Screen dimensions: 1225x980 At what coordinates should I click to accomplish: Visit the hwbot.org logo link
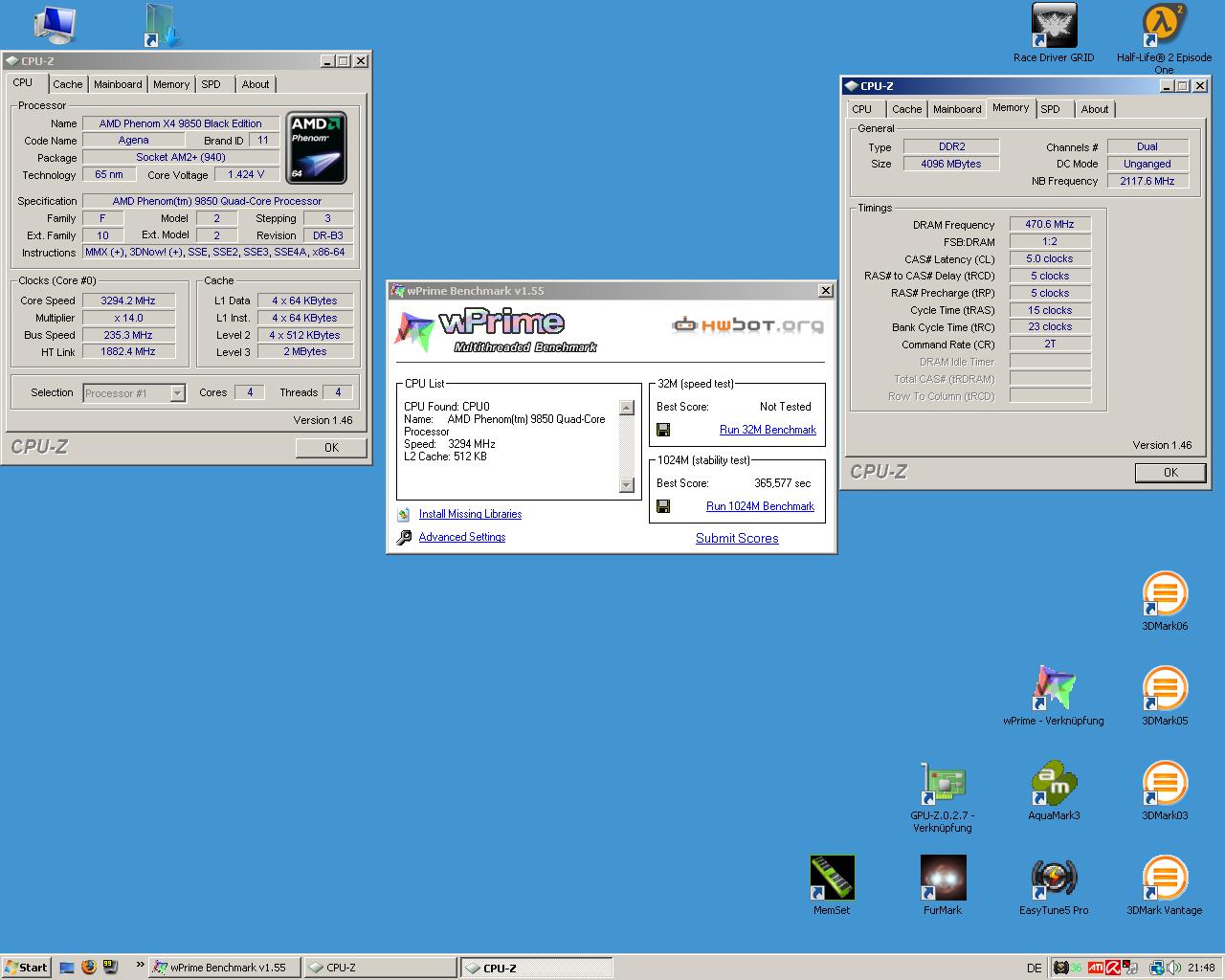point(747,325)
